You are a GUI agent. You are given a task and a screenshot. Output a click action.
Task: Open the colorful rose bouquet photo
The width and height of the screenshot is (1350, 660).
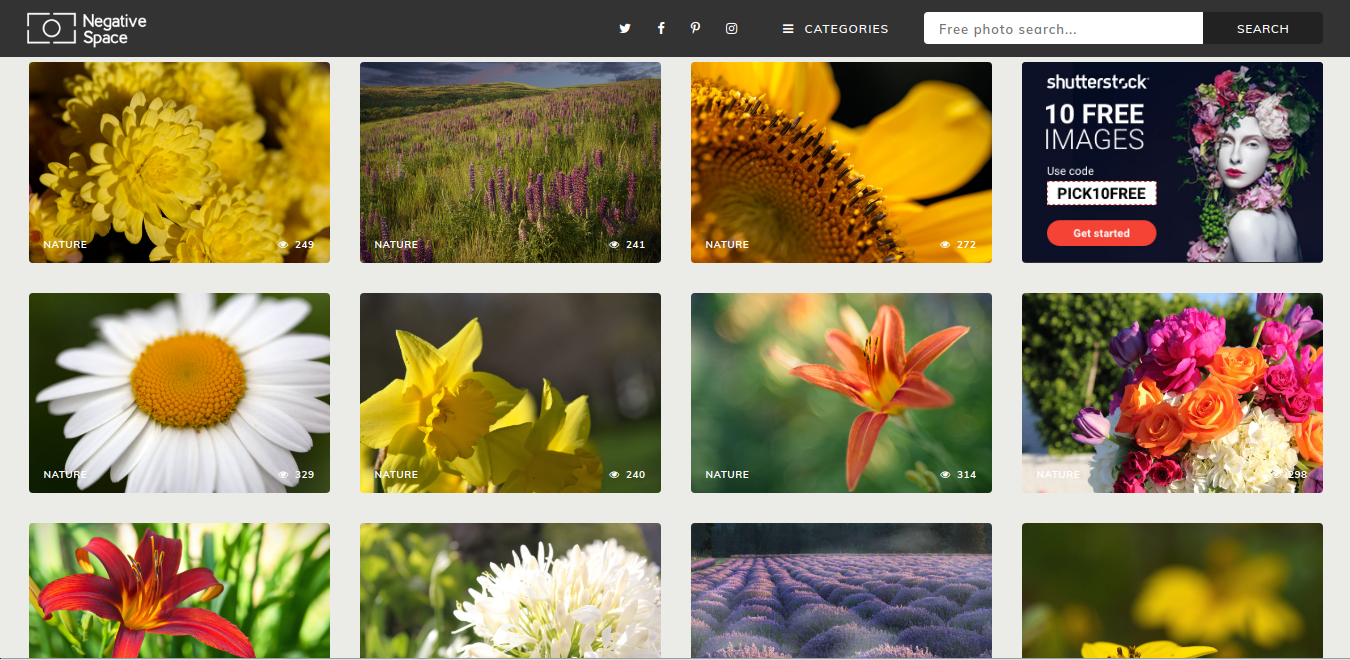coord(1172,393)
